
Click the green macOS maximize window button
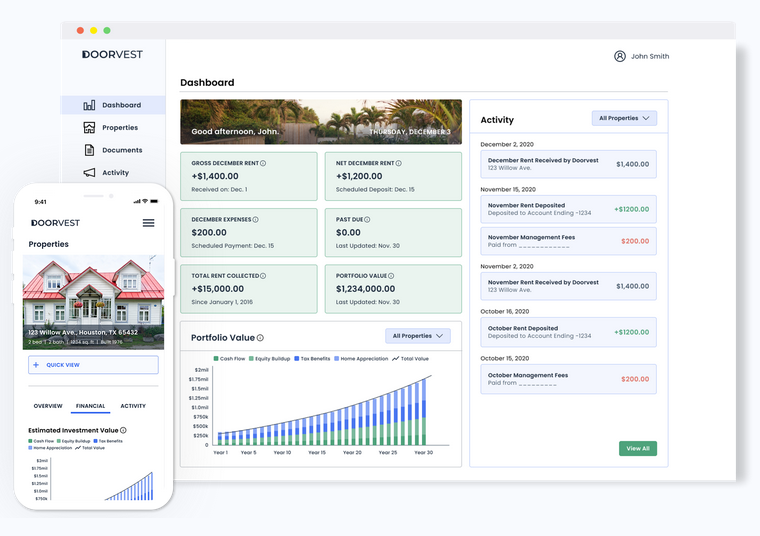pyautogui.click(x=107, y=31)
